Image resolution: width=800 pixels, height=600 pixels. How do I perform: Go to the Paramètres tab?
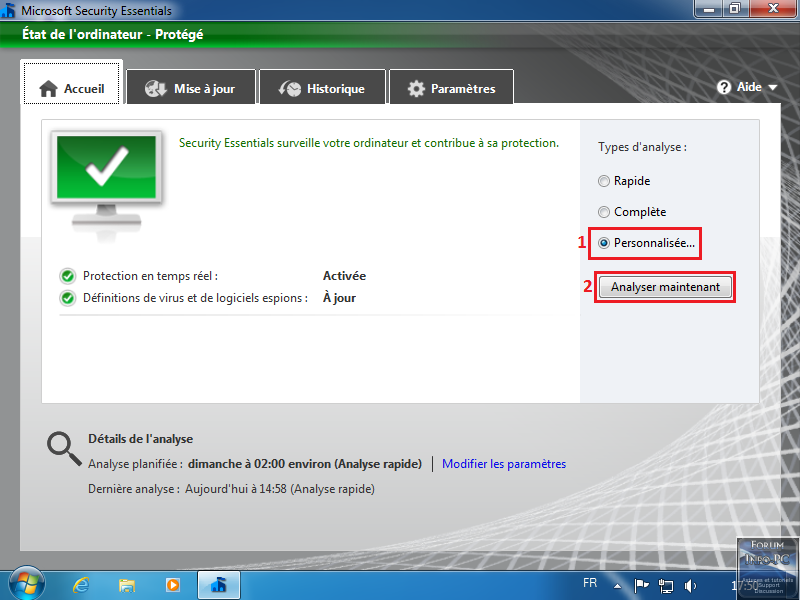click(x=452, y=88)
